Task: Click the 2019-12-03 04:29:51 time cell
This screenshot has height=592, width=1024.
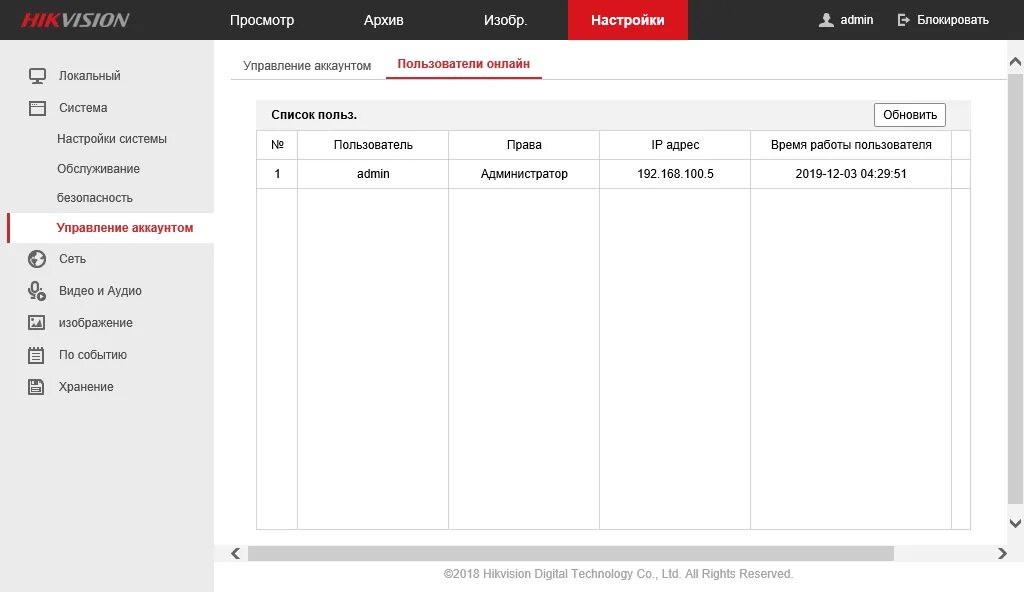Action: [851, 174]
